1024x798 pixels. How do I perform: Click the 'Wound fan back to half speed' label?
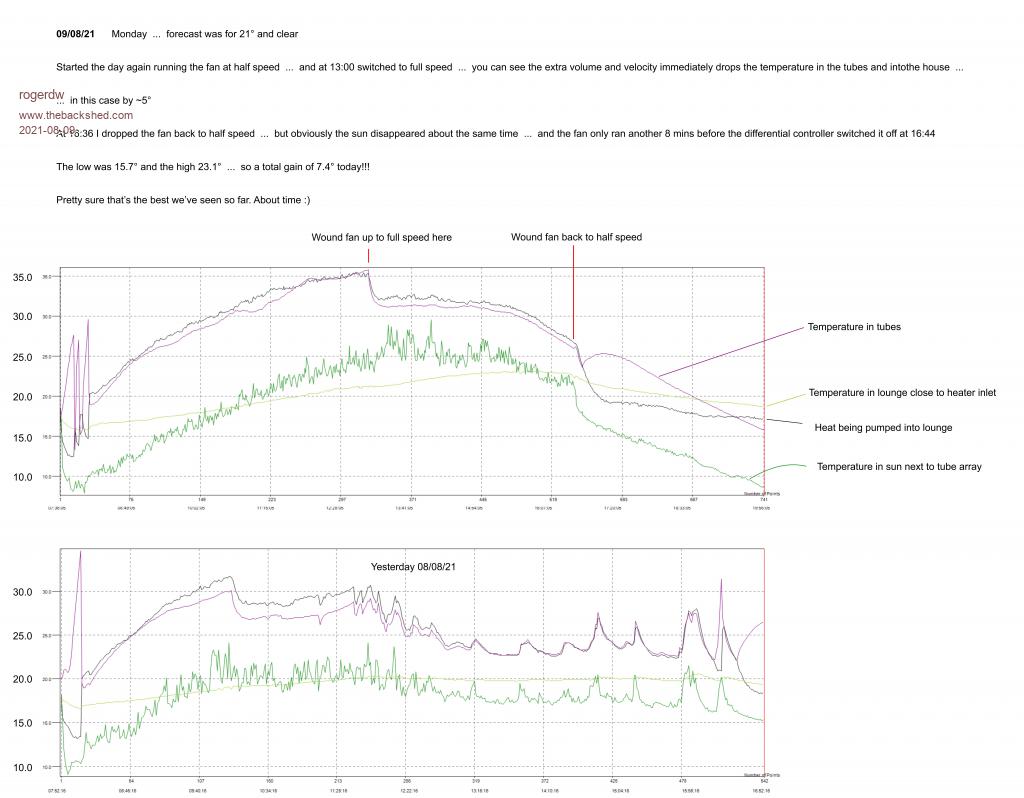click(x=576, y=238)
